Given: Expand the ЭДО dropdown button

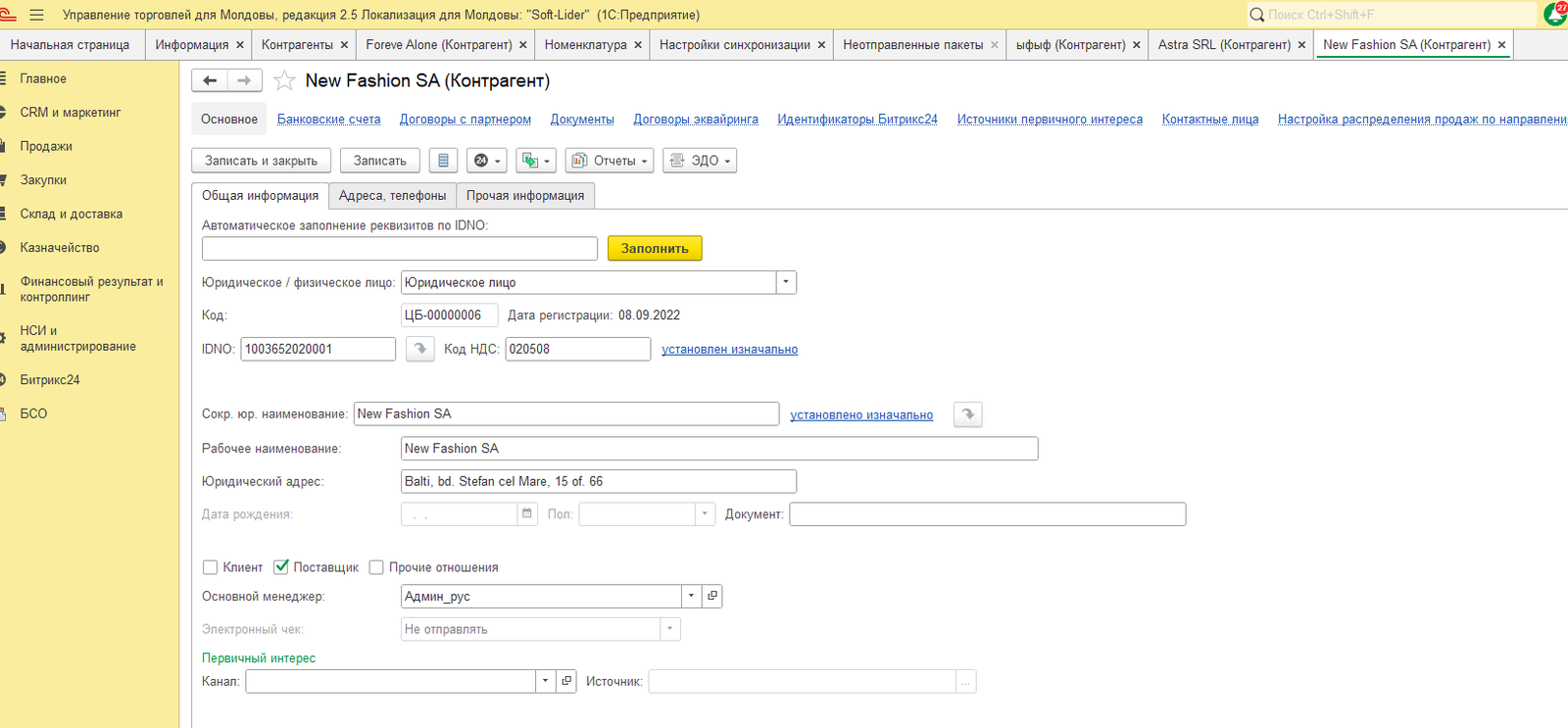Looking at the screenshot, I should point(700,161).
